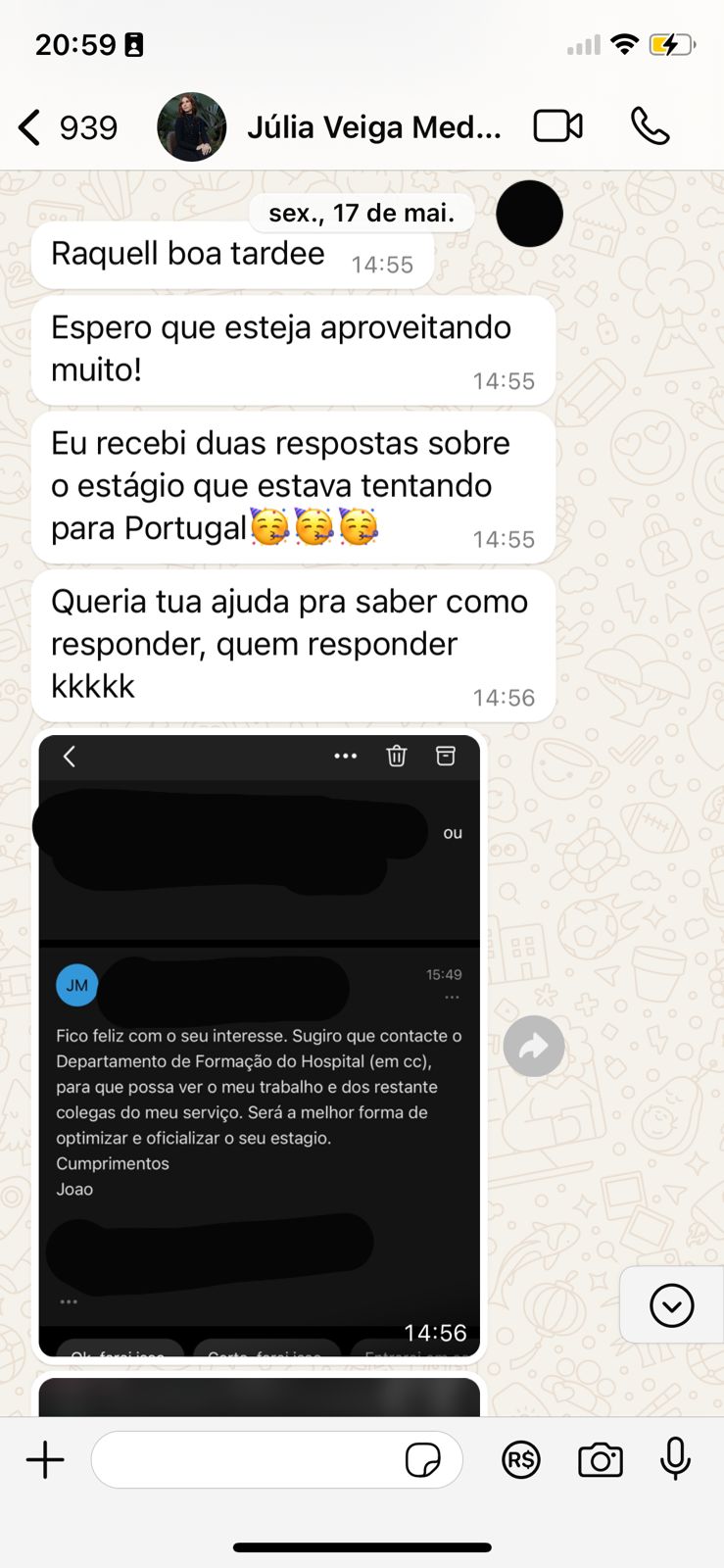This screenshot has width=724, height=1568.
Task: Open the camera from message bar
Action: coord(601,1460)
